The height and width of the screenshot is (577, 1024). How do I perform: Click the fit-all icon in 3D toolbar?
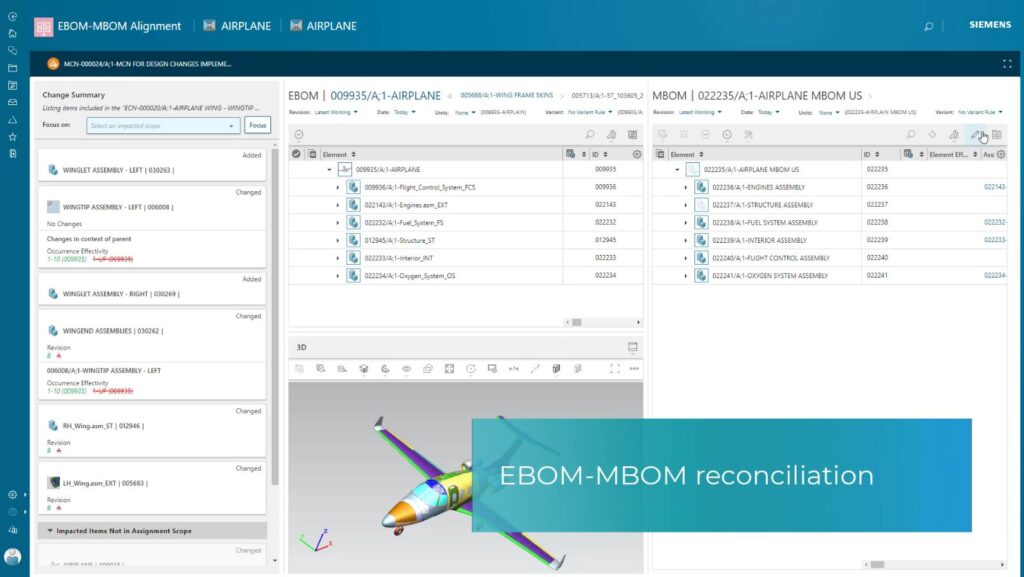(x=449, y=369)
